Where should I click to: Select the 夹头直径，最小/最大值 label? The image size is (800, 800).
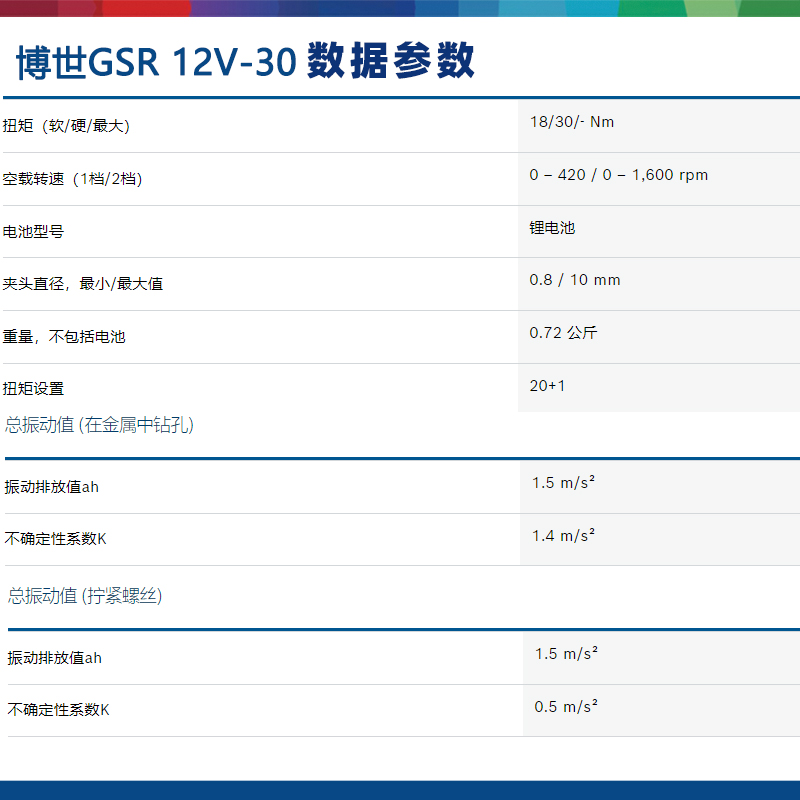[83, 284]
